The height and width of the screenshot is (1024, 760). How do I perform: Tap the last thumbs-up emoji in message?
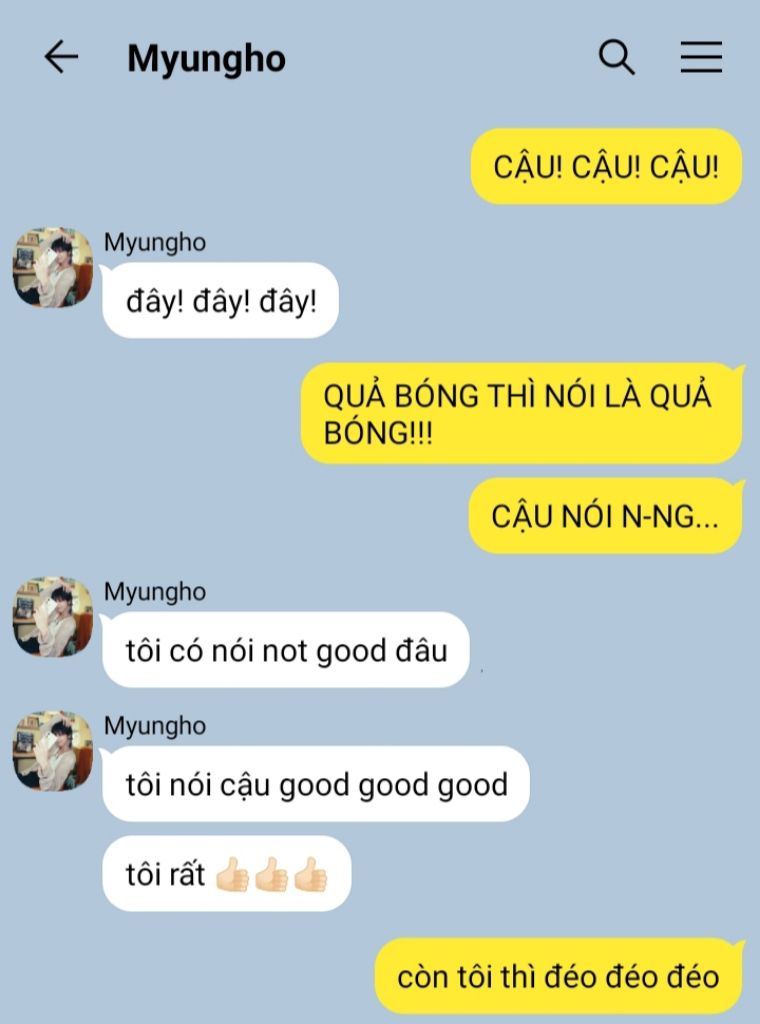pyautogui.click(x=310, y=874)
